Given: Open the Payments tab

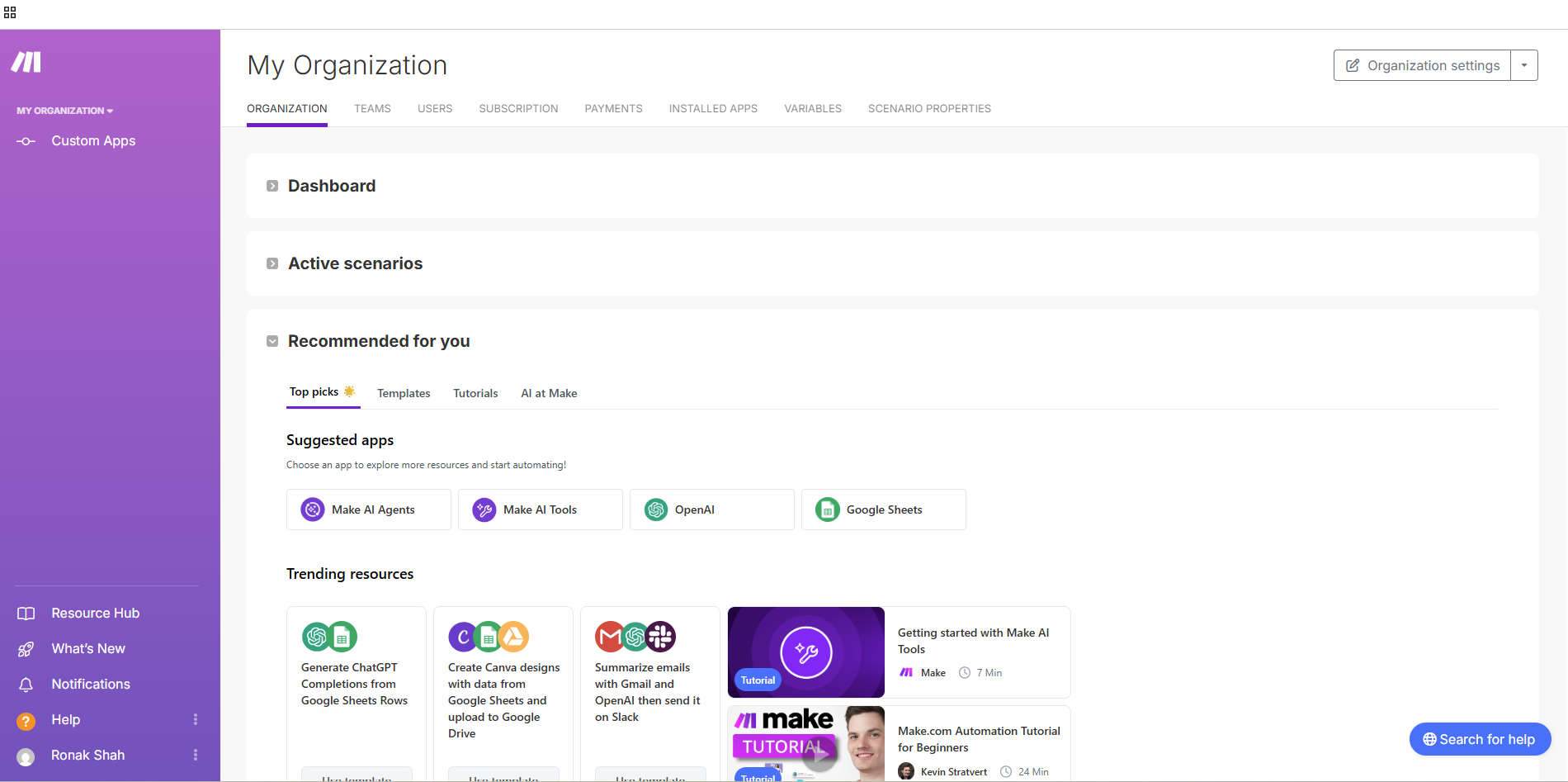Looking at the screenshot, I should coord(614,109).
